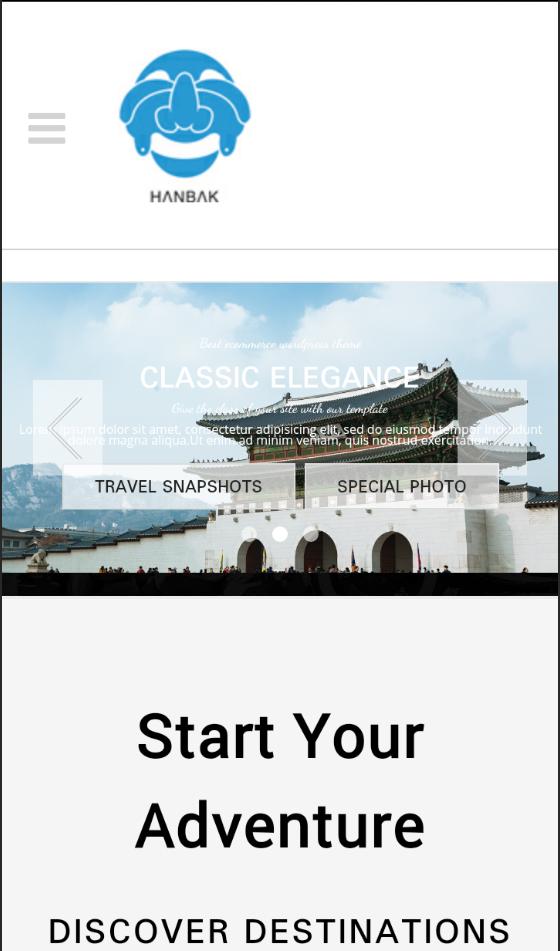Click the blue Hanbak mask logo
The image size is (560, 951).
coord(184,113)
